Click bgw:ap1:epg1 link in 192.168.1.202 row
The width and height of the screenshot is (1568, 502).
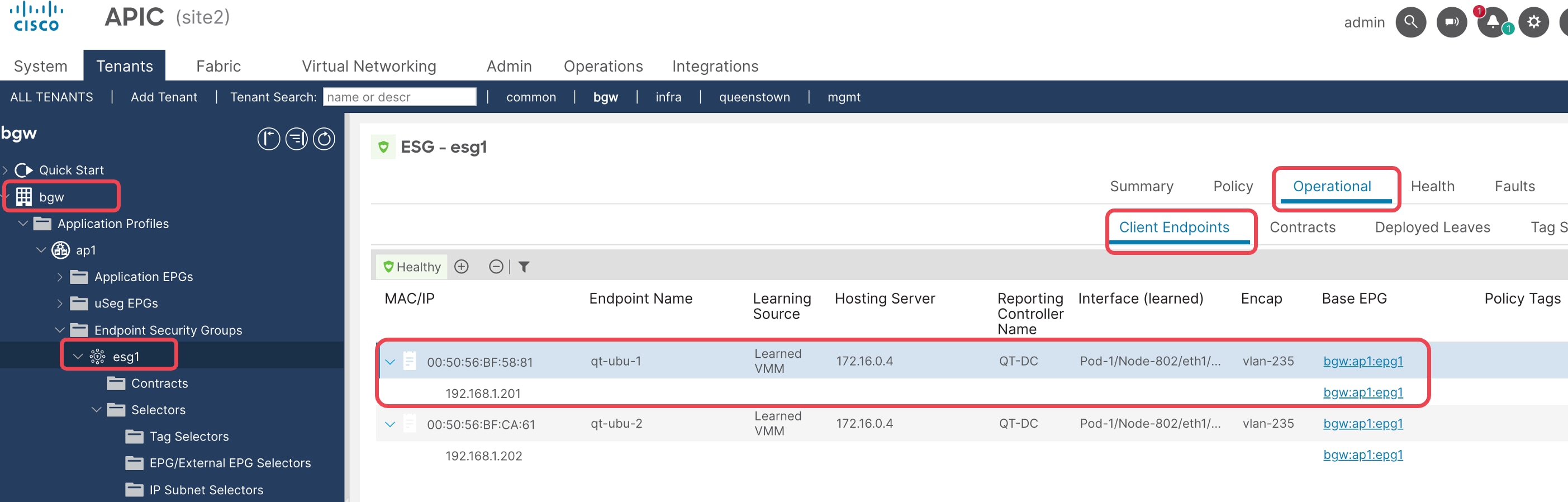click(x=1363, y=454)
